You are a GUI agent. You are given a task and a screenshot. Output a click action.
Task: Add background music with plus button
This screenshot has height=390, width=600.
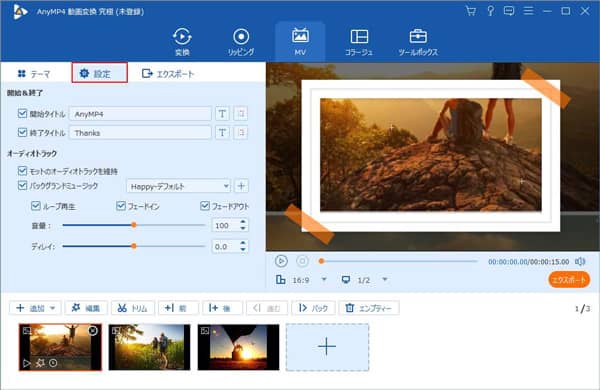(241, 186)
